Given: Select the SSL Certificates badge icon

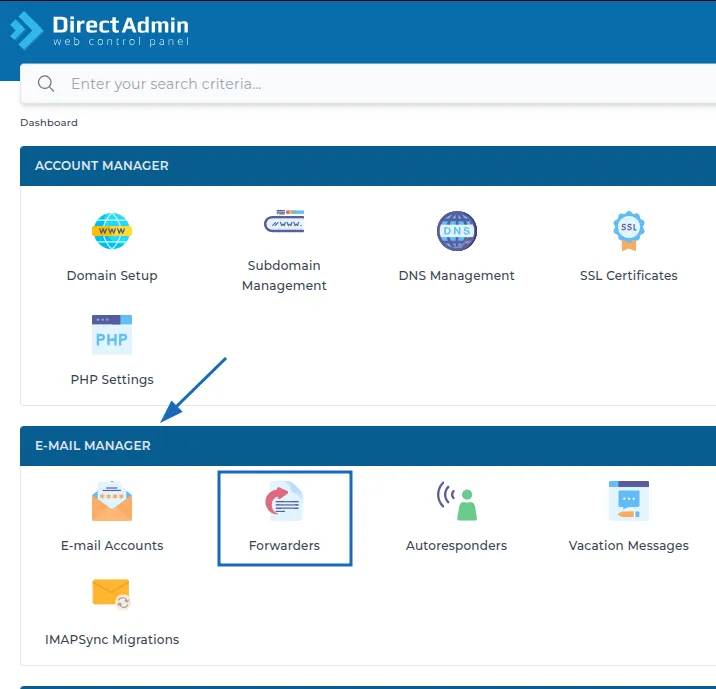Looking at the screenshot, I should 628,231.
